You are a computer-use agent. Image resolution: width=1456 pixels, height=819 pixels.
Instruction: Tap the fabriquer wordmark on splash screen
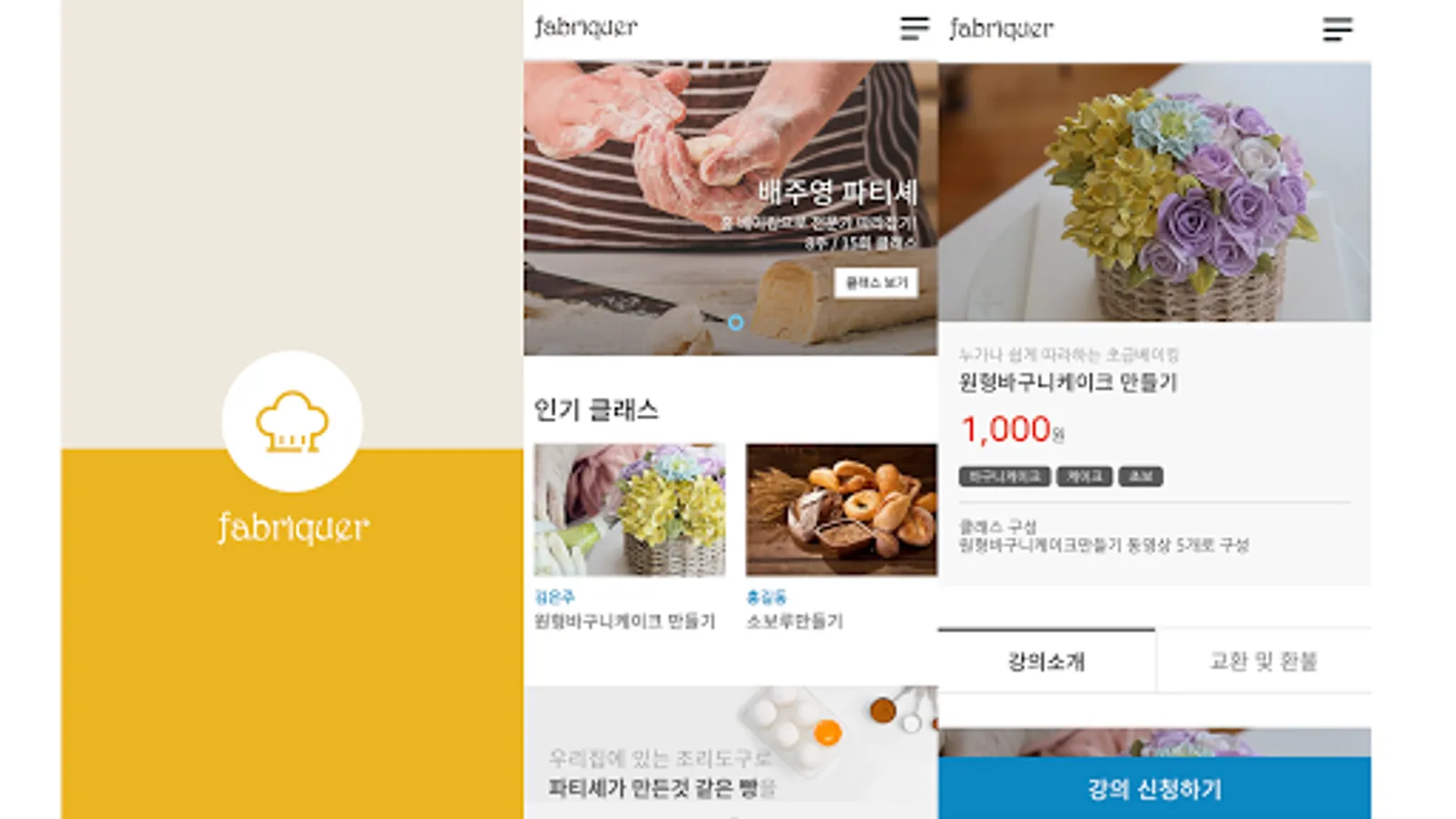tap(293, 527)
